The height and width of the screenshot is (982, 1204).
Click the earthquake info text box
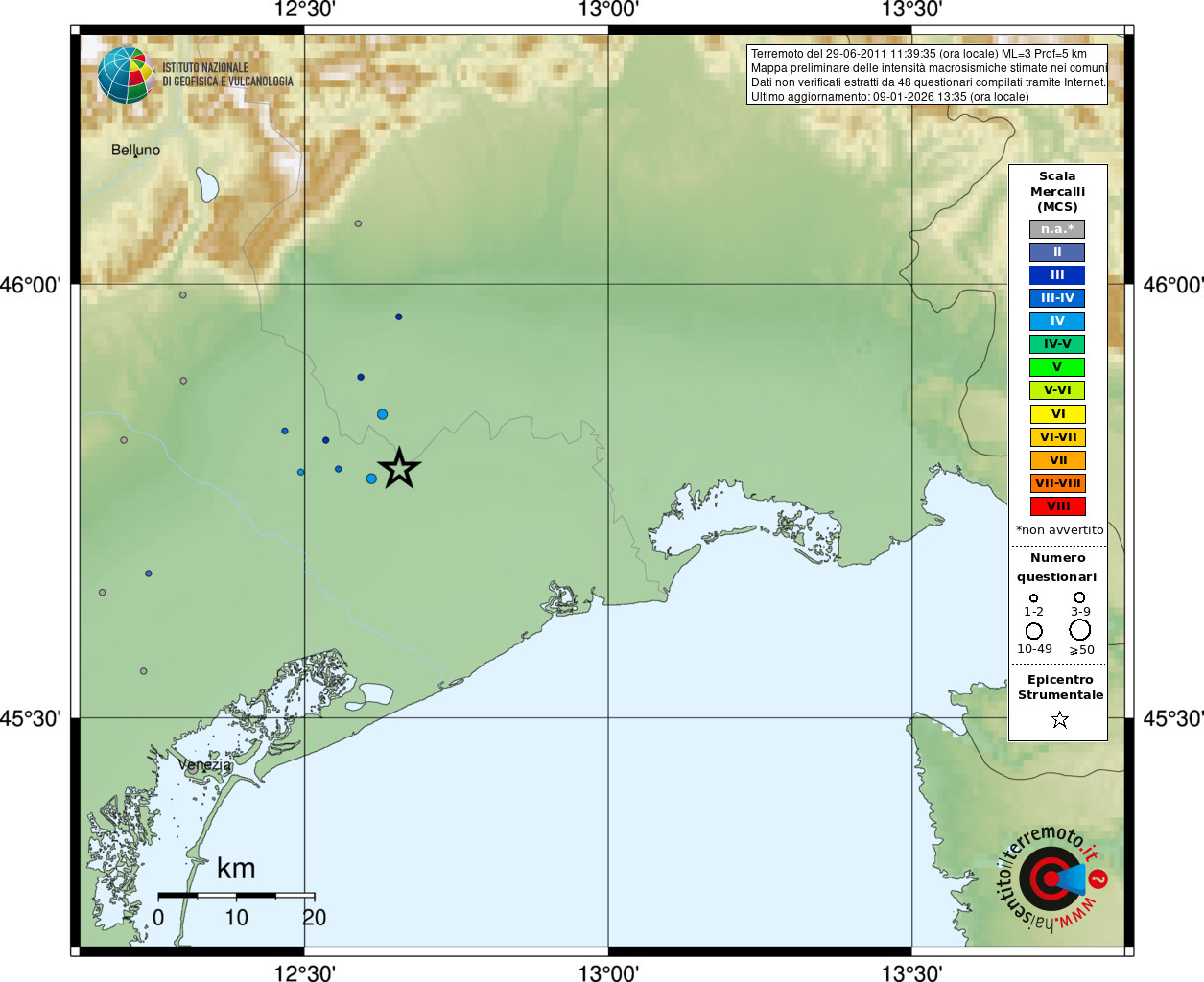928,75
